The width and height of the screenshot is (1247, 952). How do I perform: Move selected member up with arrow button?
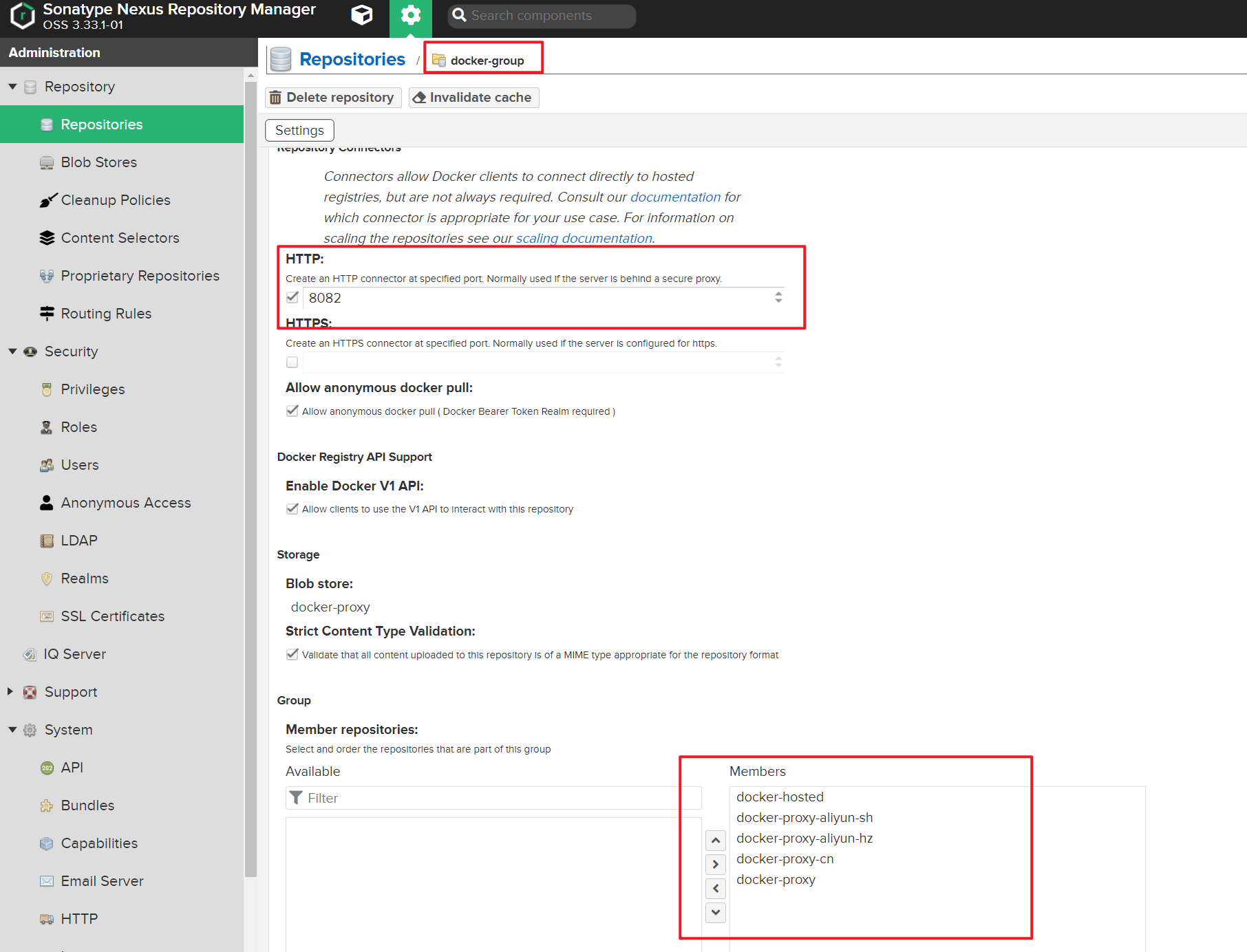(x=716, y=841)
